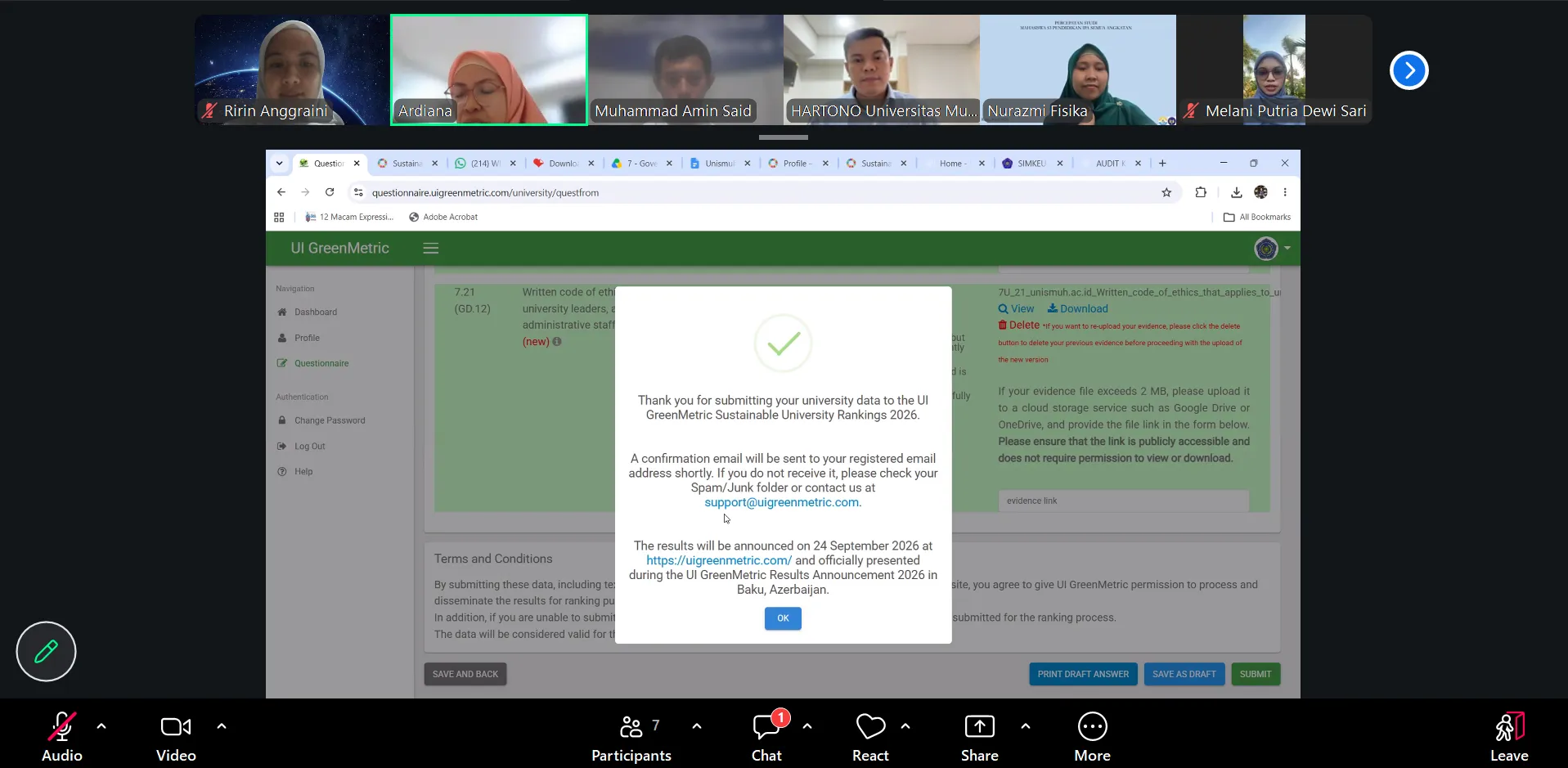Open the All Bookmarks folder
1568x768 pixels.
[1256, 217]
